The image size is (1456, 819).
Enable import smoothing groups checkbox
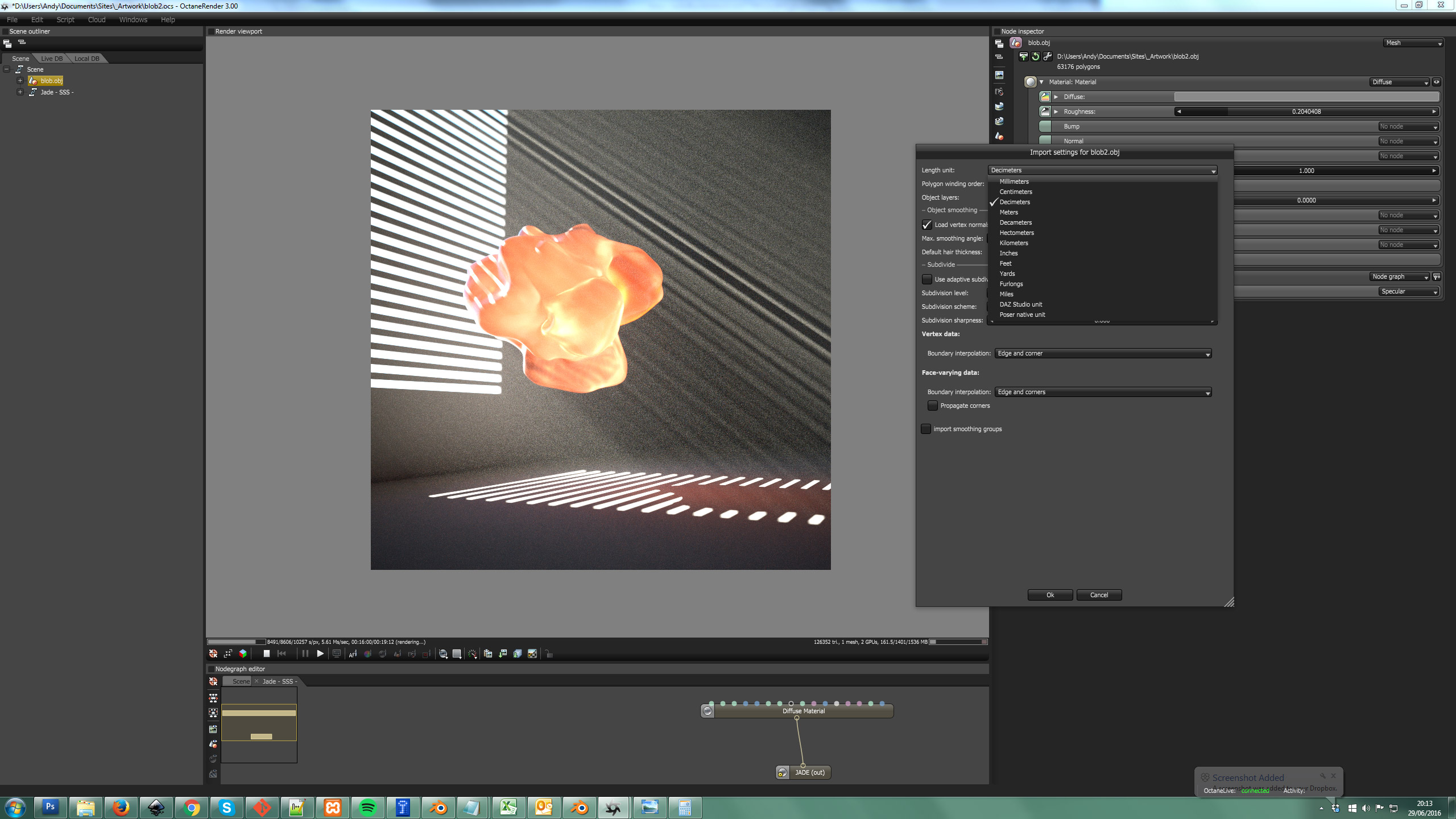pos(926,429)
